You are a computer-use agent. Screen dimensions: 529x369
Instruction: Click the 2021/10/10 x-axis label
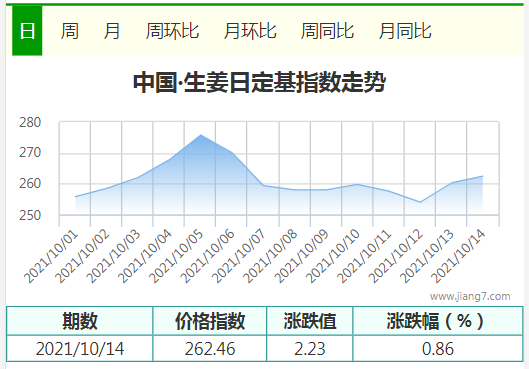333,257
